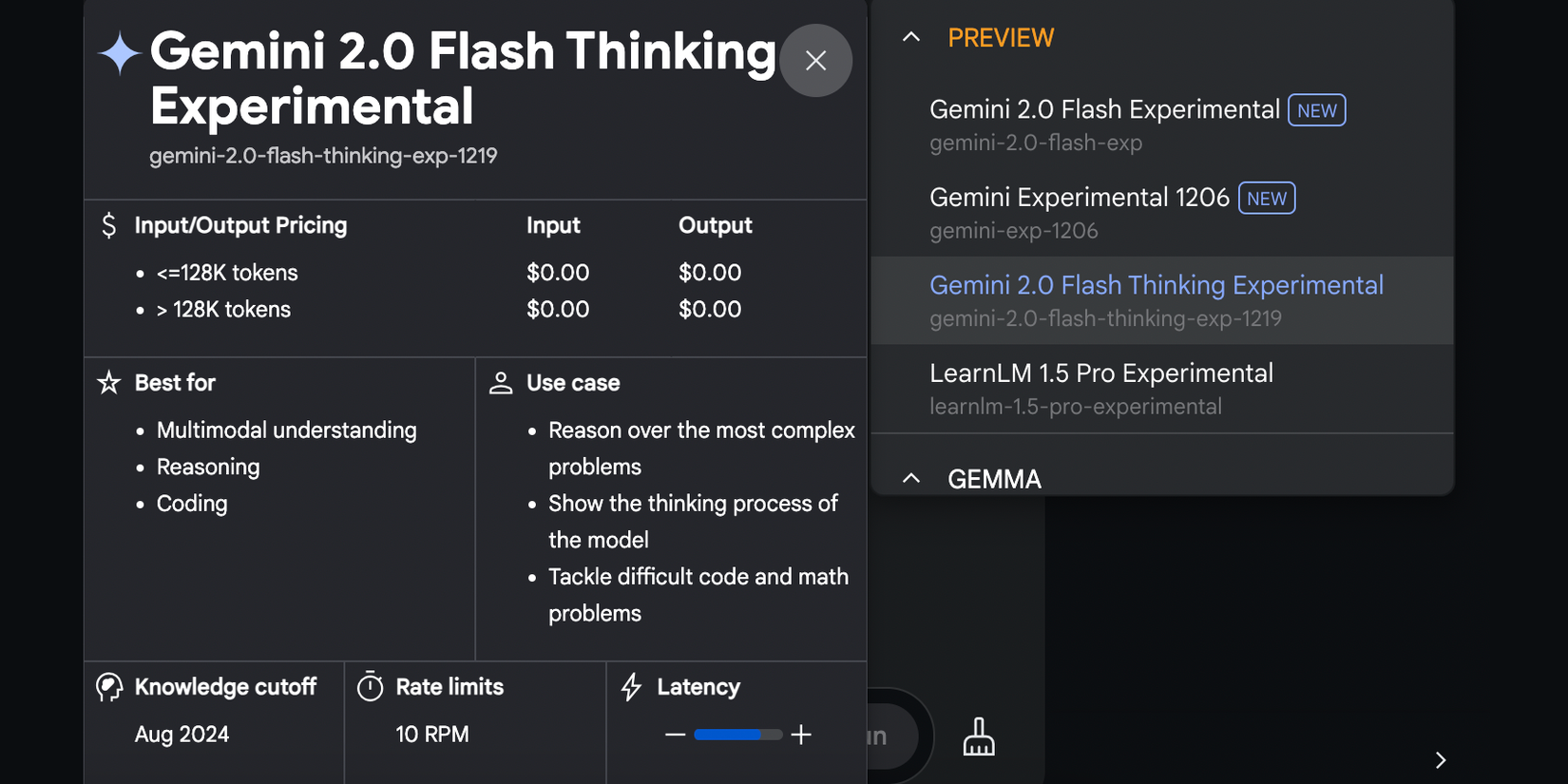Screen dimensions: 1568x784
Task: Click the Knowledge cutoff head icon
Action: pos(109,687)
